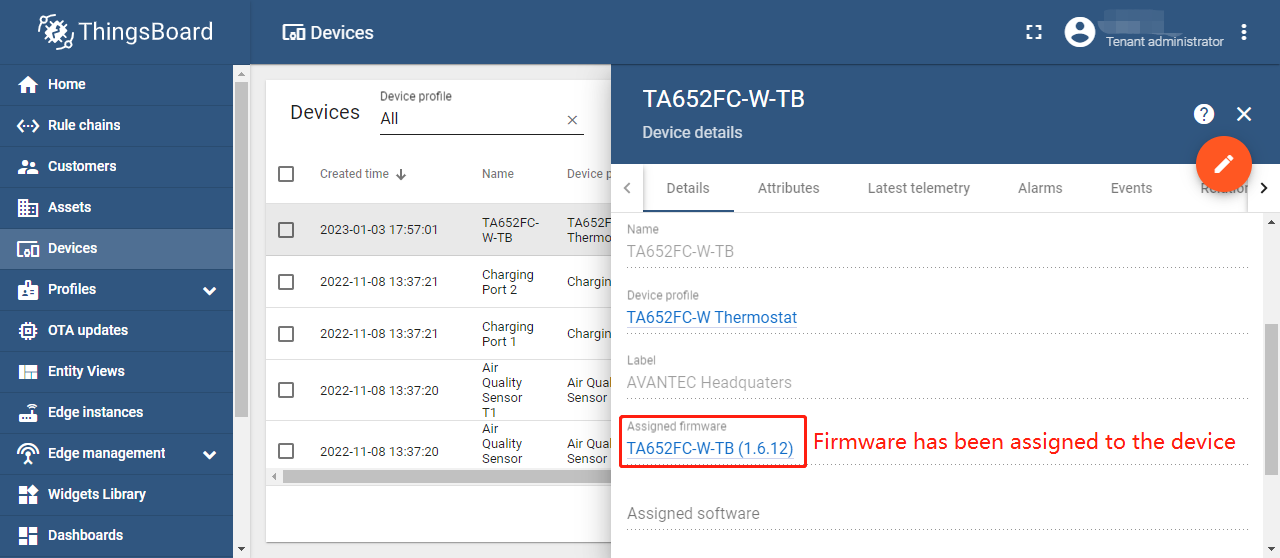This screenshot has width=1280, height=558.
Task: Open assigned firmware TA652FC-W-TB (1.6.12) link
Action: coord(710,449)
